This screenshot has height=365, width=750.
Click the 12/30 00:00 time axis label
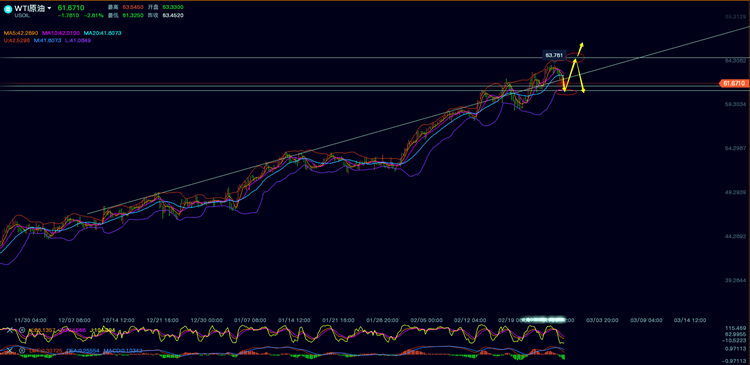(x=207, y=320)
